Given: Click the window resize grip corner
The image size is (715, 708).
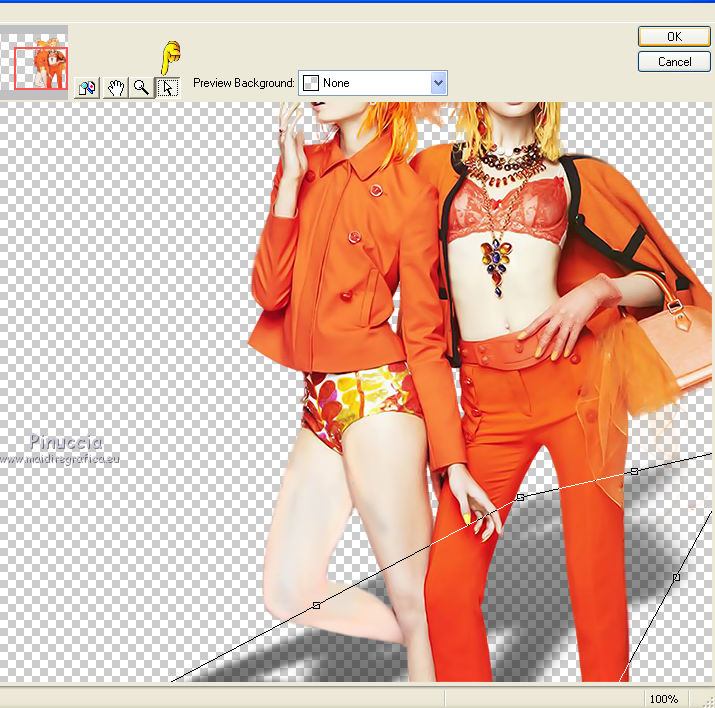Looking at the screenshot, I should 710,703.
